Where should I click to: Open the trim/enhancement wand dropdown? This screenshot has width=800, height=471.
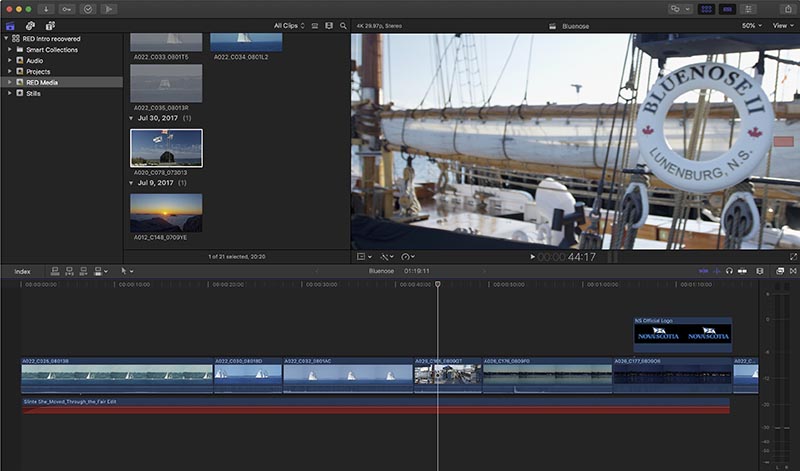387,257
